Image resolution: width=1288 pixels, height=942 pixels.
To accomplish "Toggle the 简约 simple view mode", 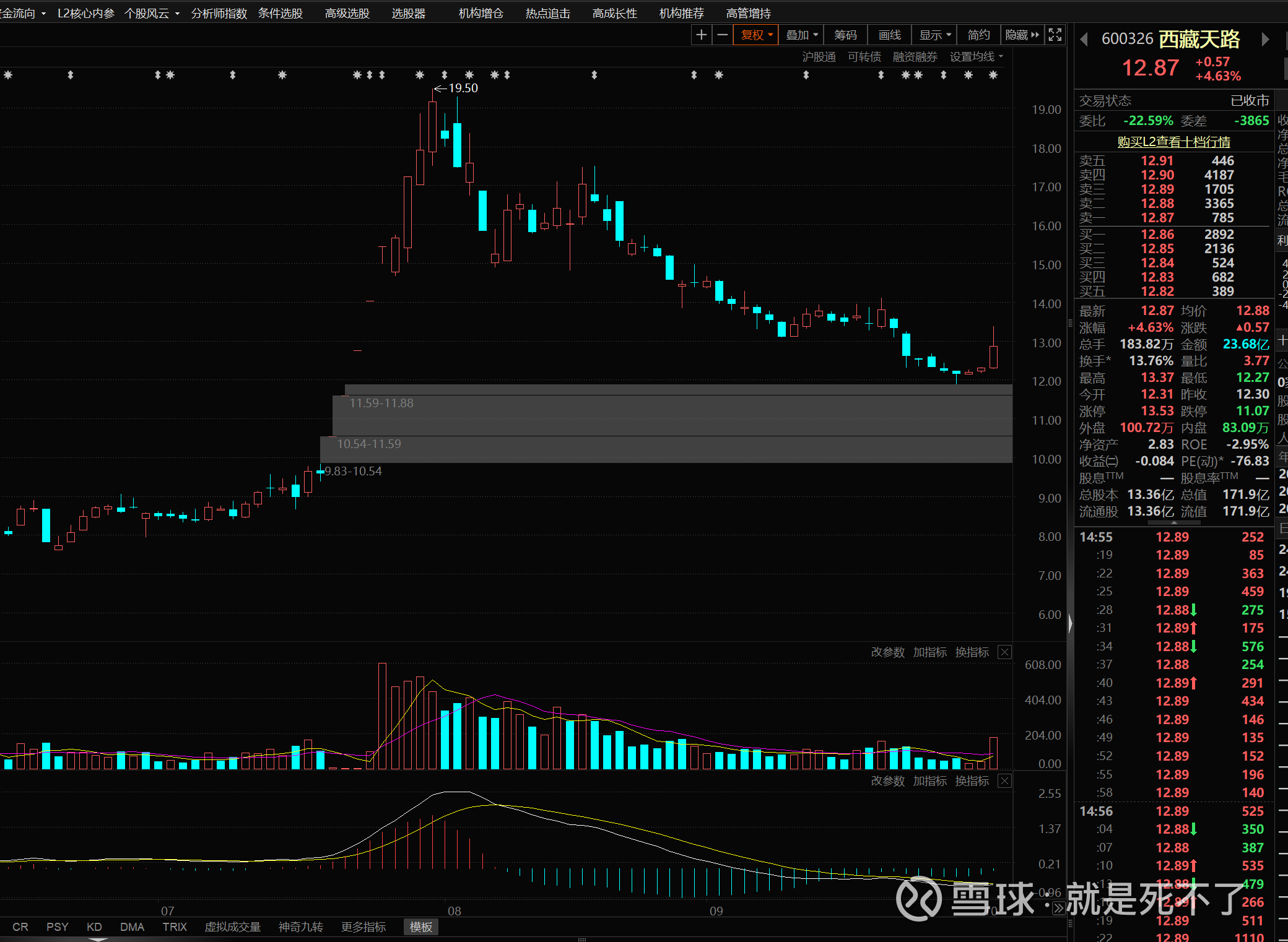I will coord(979,35).
